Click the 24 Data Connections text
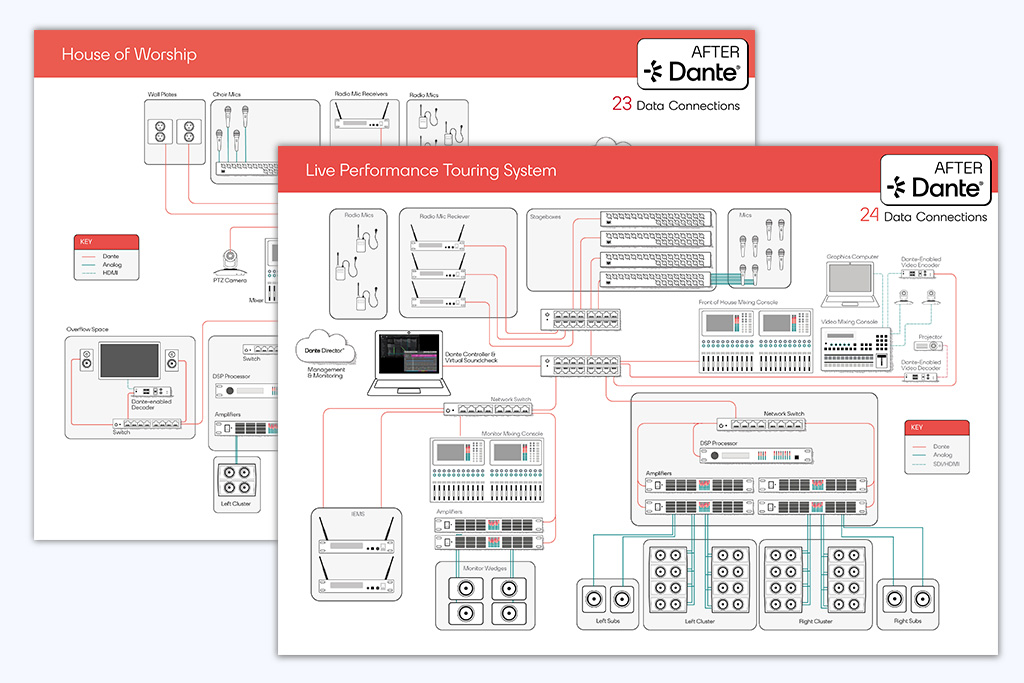The width and height of the screenshot is (1024, 683). 923,216
